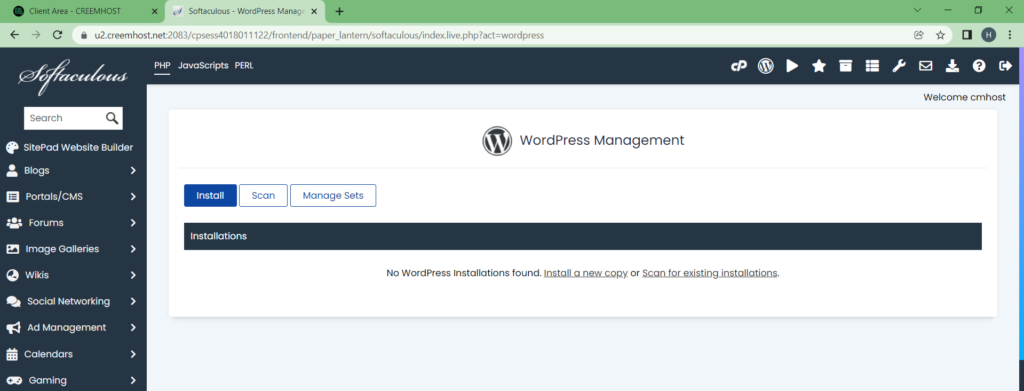Click the search magnifier icon
The width and height of the screenshot is (1024, 391).
(112, 118)
